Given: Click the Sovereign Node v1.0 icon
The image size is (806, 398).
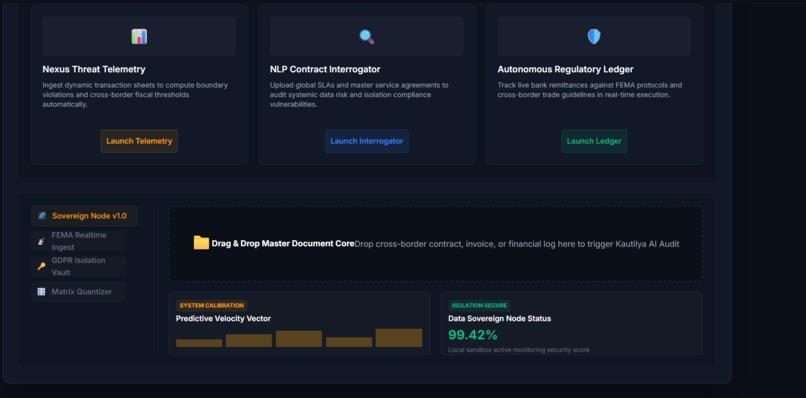Looking at the screenshot, I should pyautogui.click(x=42, y=216).
